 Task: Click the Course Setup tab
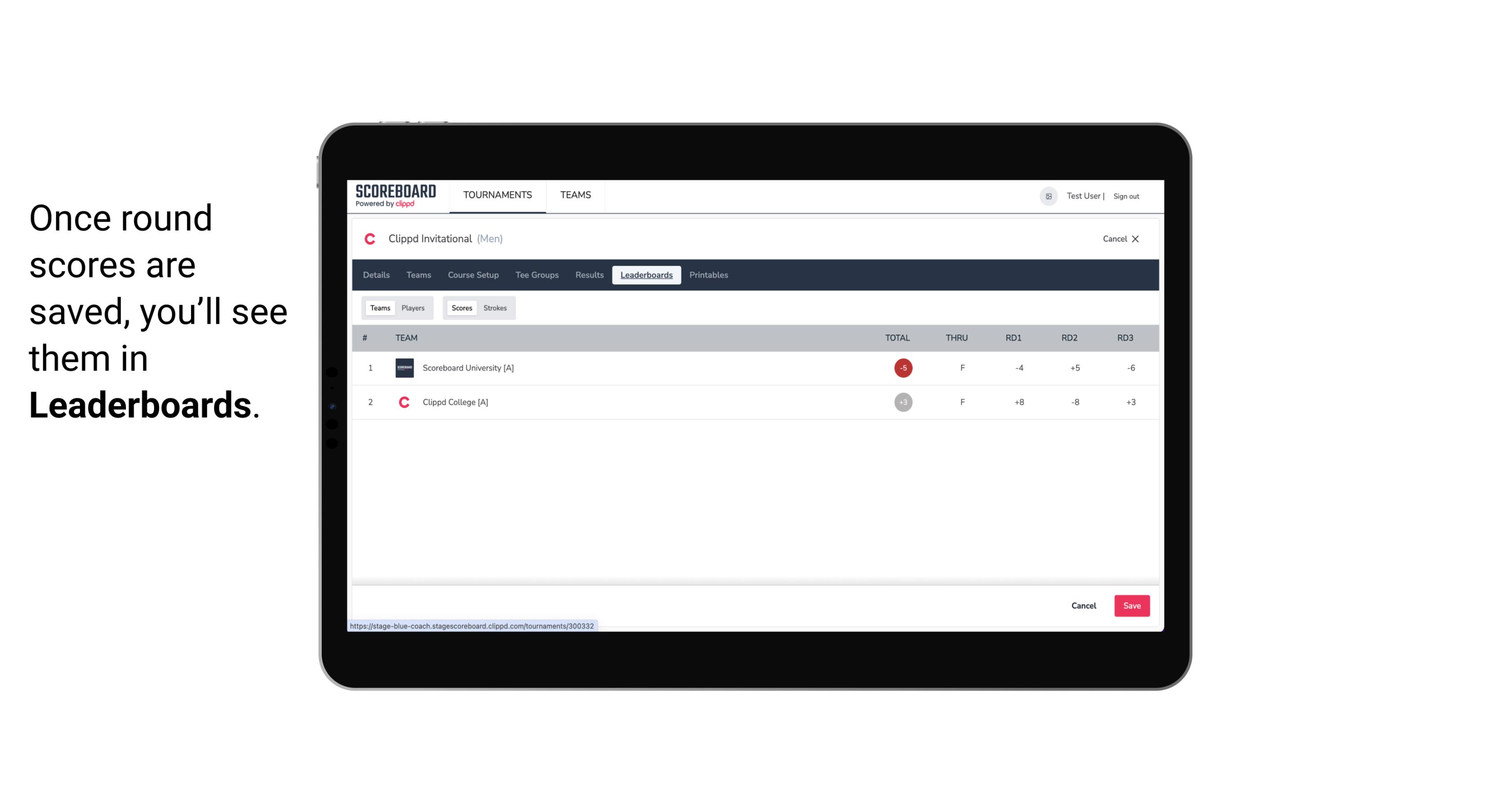click(x=473, y=275)
